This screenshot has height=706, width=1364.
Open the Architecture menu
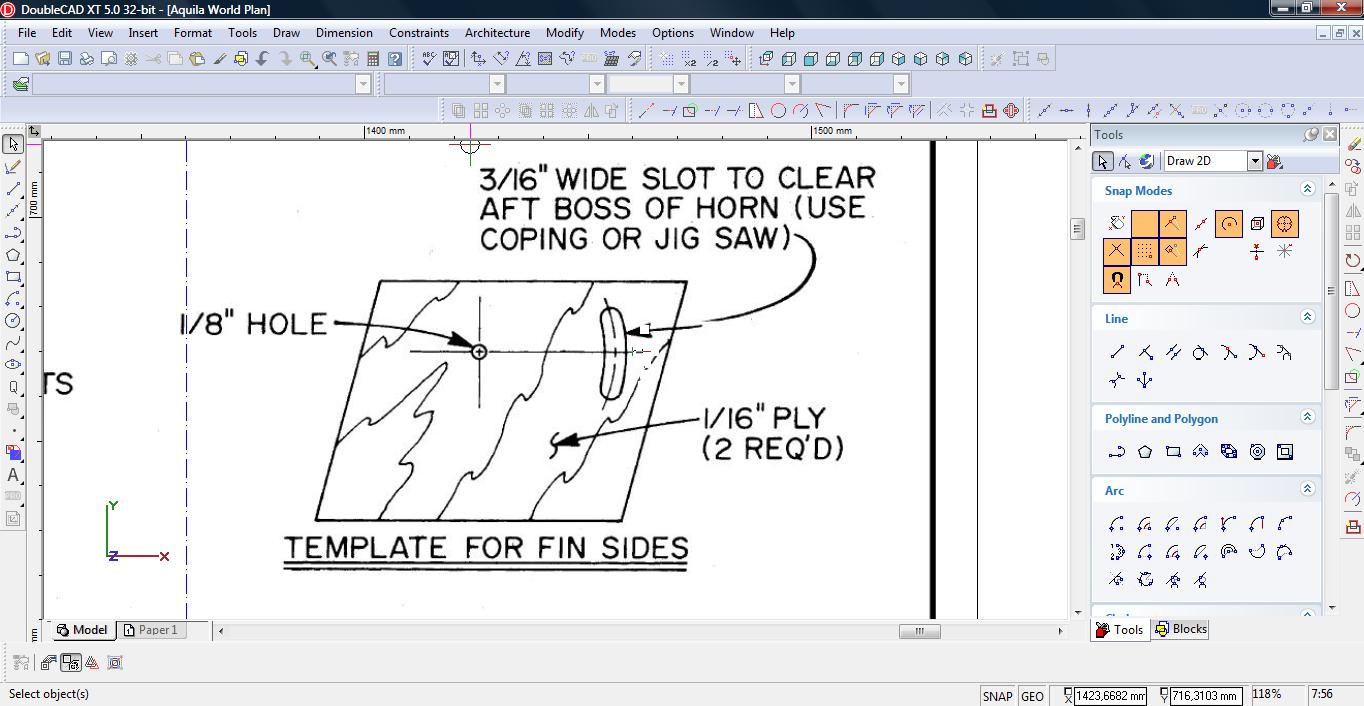click(x=497, y=32)
